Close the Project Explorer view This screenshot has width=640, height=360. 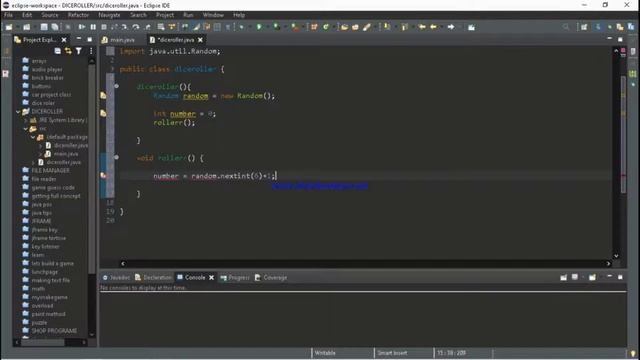[x=64, y=40]
